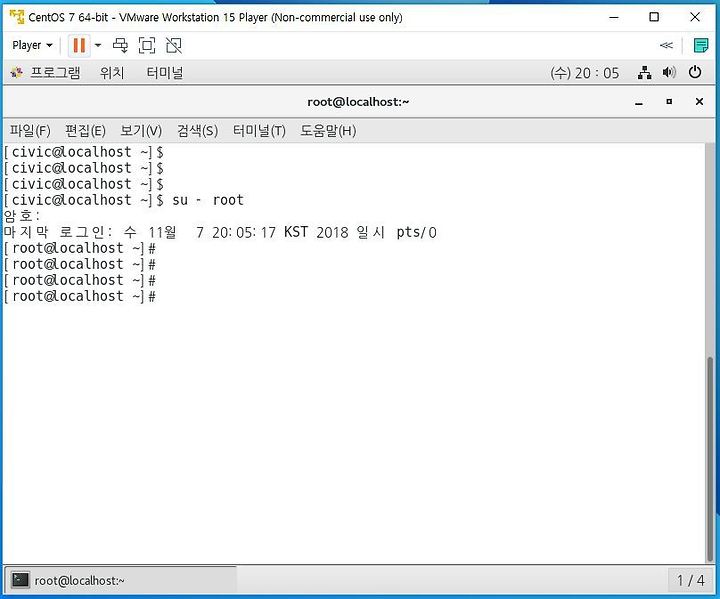Open the 터미널 menu in GNOME top bar

(x=165, y=73)
